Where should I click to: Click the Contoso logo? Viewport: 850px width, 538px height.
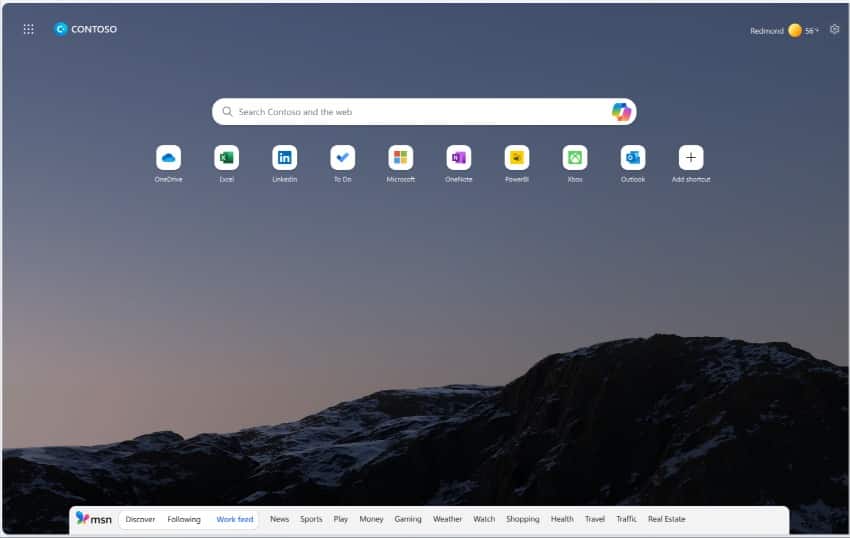[x=86, y=29]
